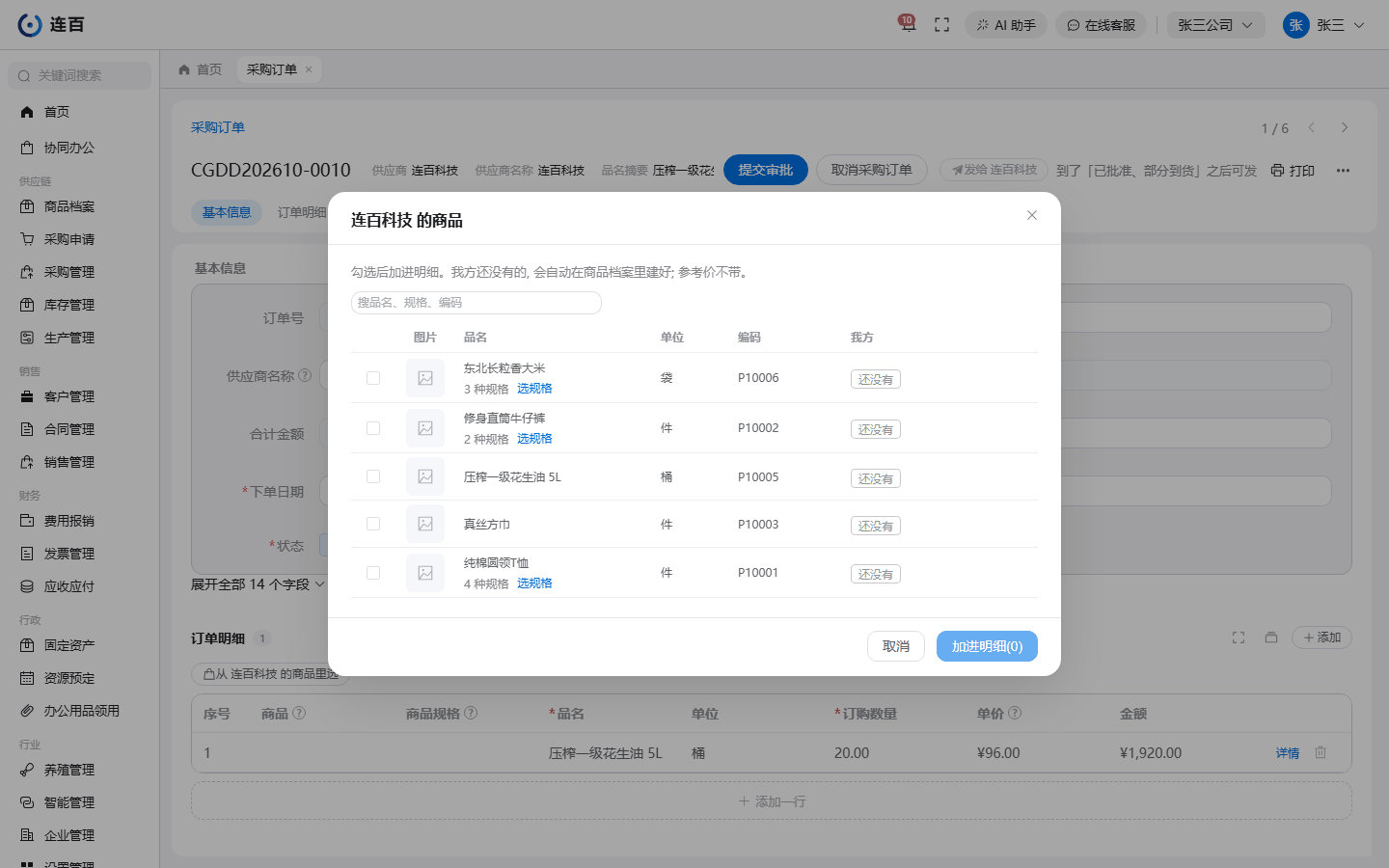Tick checkbox for 压榨一级花生油 5L row

pos(373,476)
